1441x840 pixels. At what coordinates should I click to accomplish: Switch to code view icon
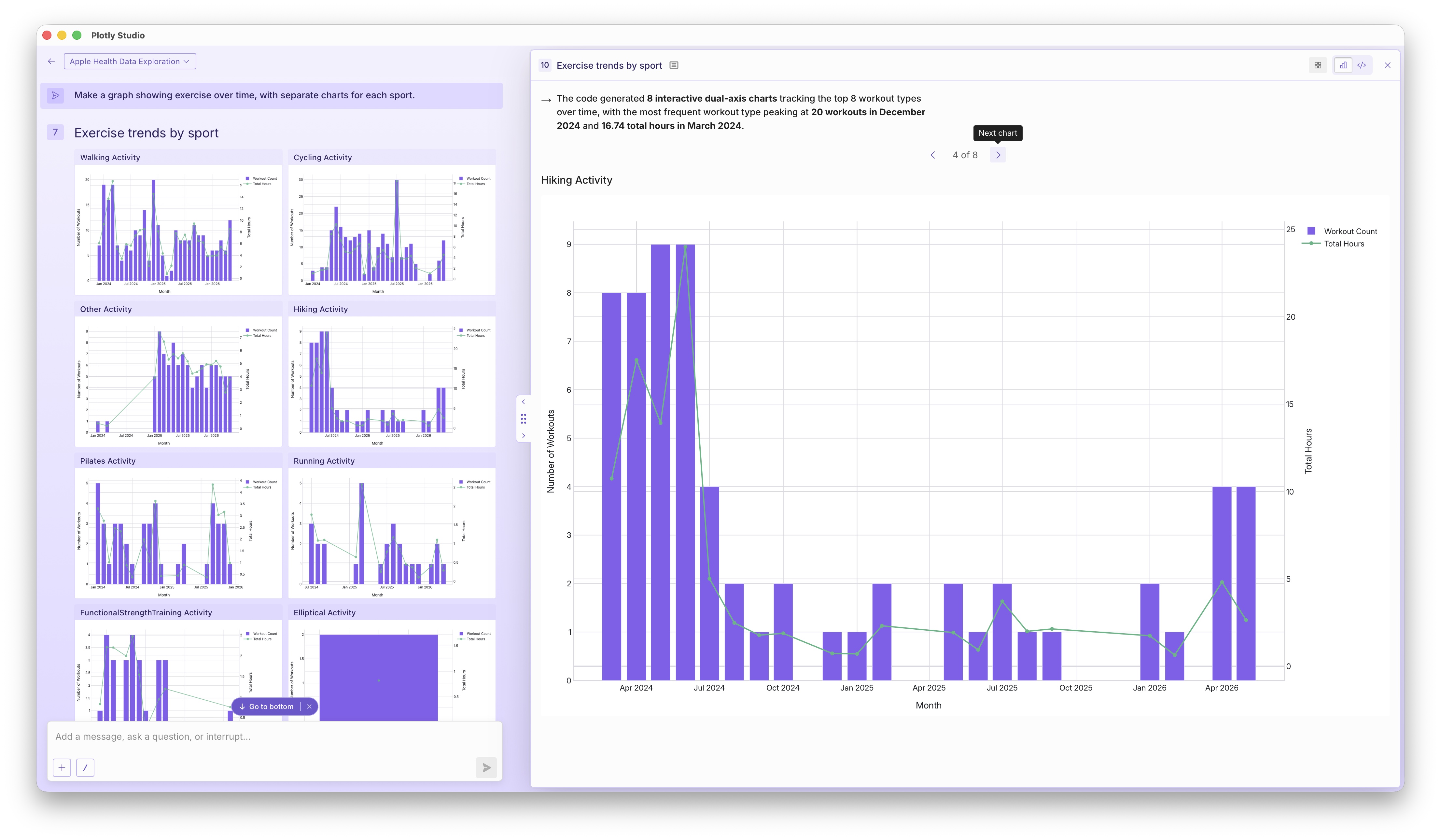click(x=1362, y=65)
